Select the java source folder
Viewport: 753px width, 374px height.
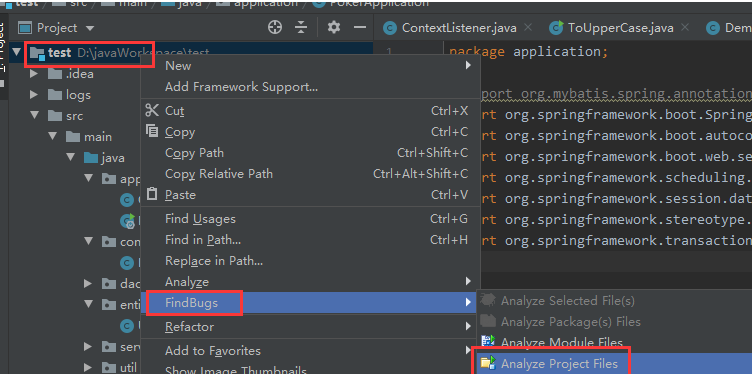[104, 158]
